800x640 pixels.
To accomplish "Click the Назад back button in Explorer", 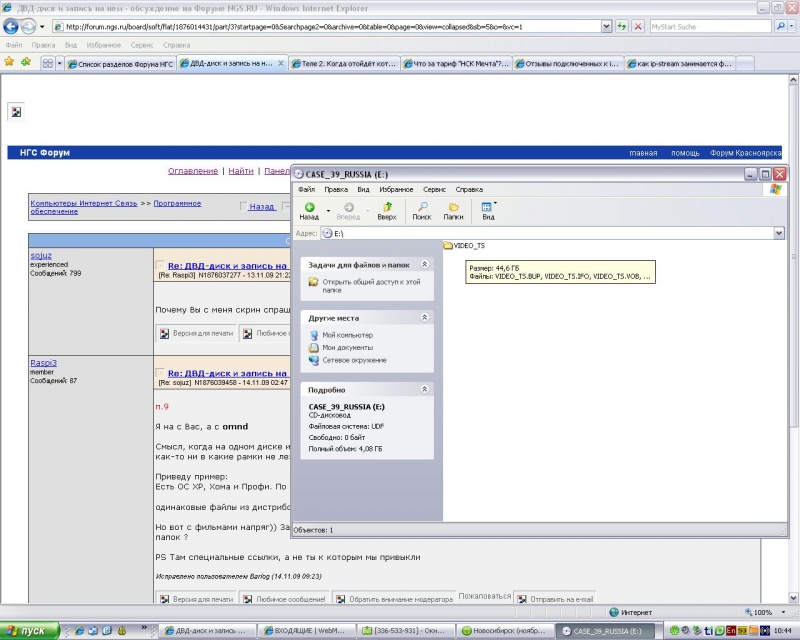I will tap(309, 210).
